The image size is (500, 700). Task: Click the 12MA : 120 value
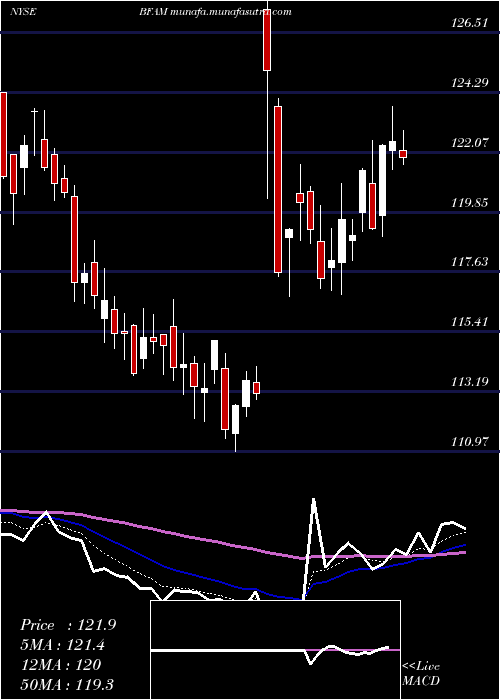61,665
